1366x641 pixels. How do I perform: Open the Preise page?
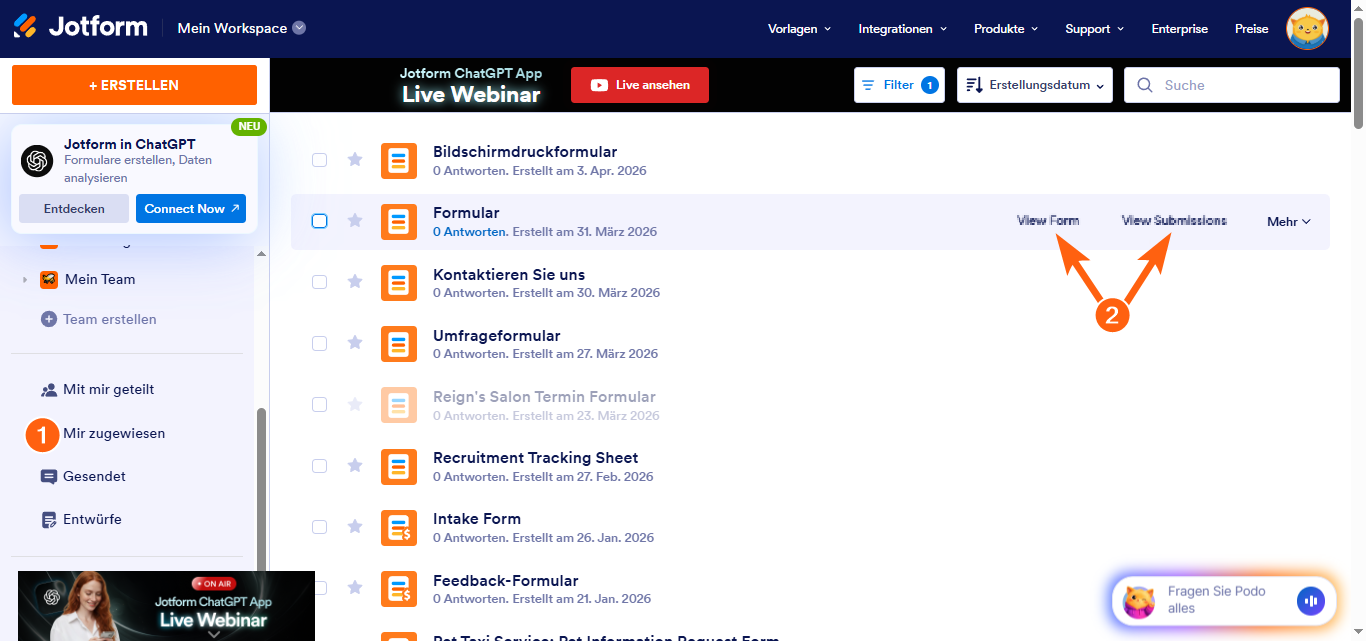[1251, 29]
